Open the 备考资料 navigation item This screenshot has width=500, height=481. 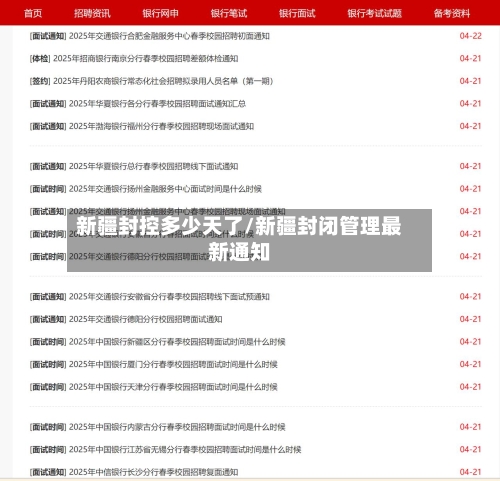pos(452,13)
